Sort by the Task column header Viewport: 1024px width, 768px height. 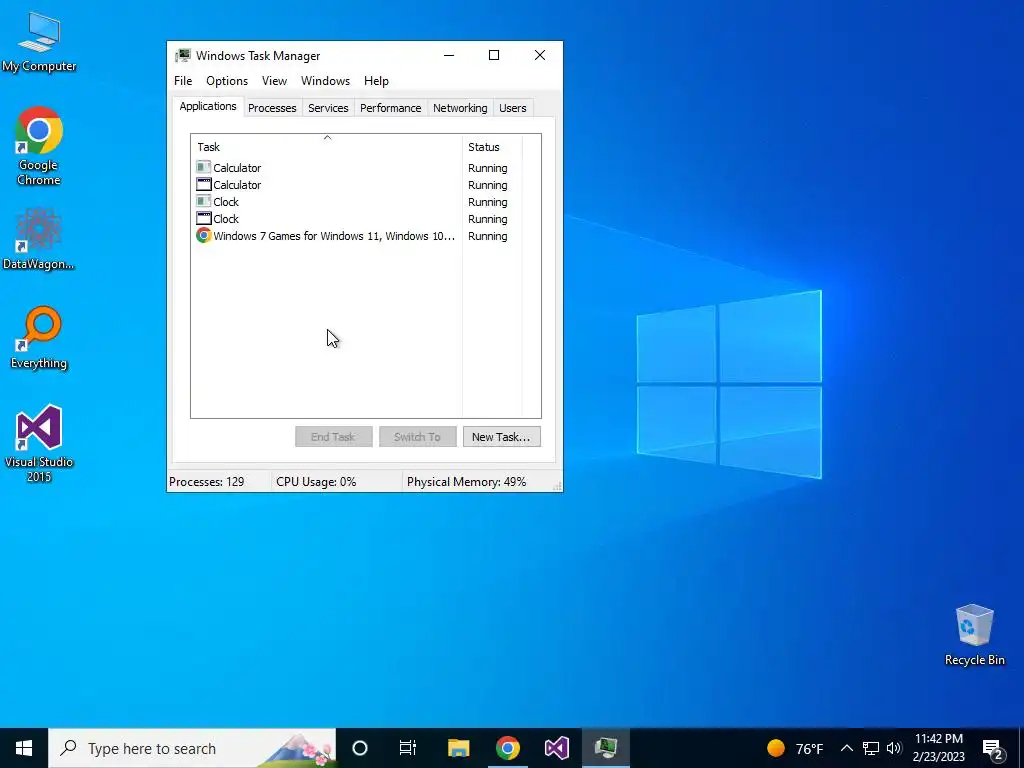click(x=327, y=147)
